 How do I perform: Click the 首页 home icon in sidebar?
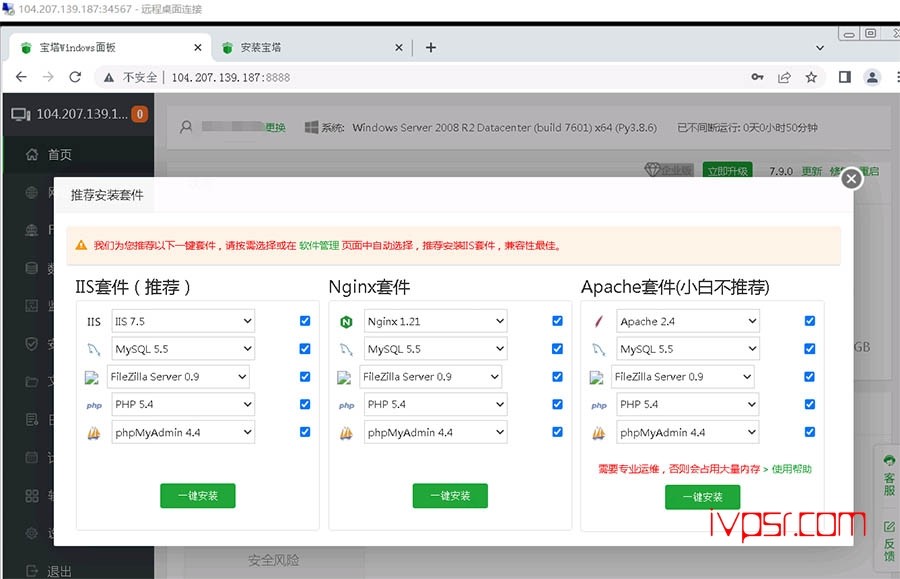point(32,154)
